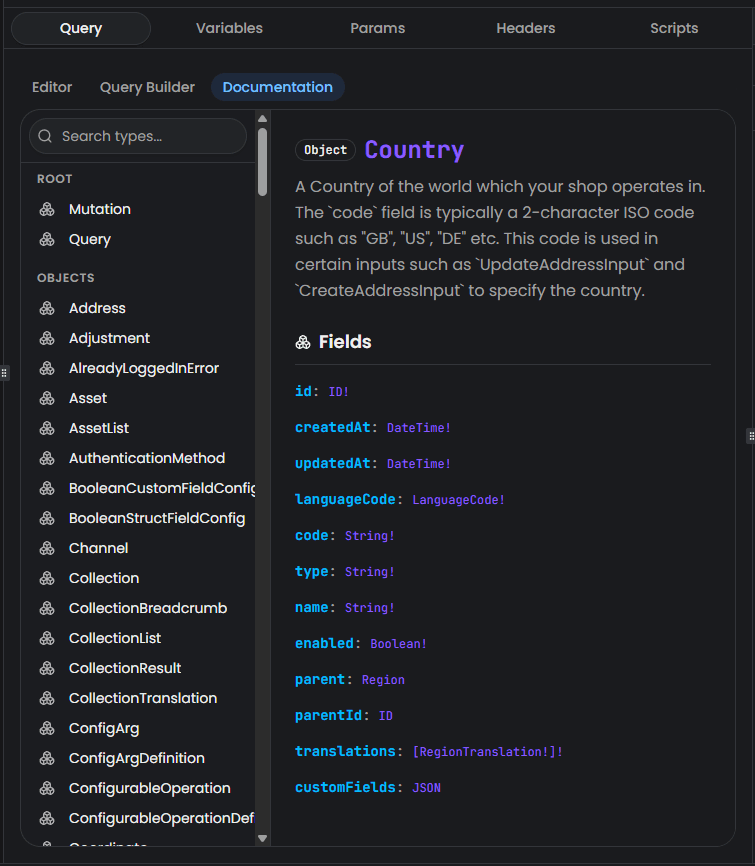Click the icon next to BooleanCustomFieldConfig
The height and width of the screenshot is (866, 755).
point(47,488)
